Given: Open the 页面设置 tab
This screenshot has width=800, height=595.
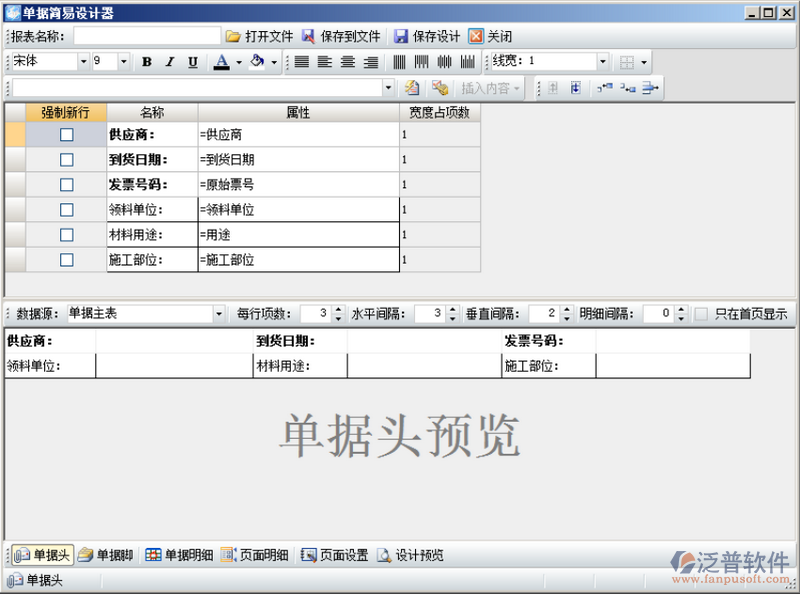Looking at the screenshot, I should click(x=335, y=555).
